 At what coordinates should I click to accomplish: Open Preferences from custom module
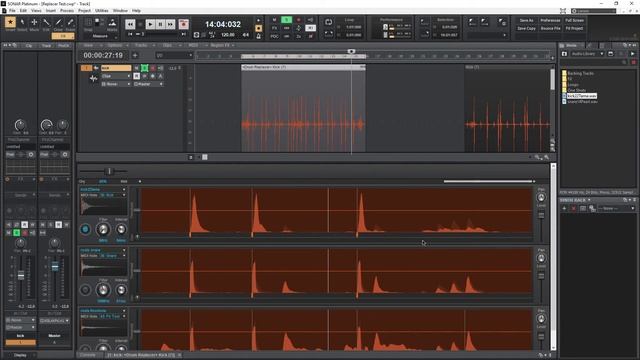coord(550,20)
